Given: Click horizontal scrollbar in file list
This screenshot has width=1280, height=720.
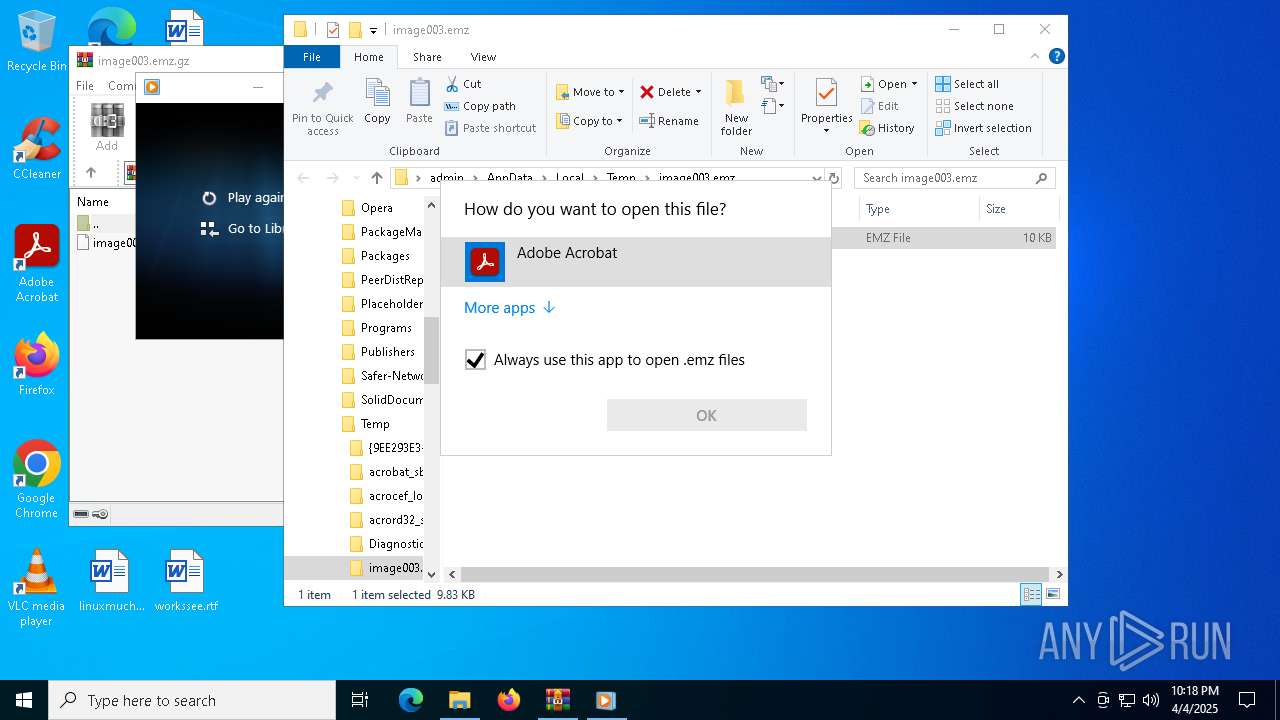Looking at the screenshot, I should click(x=755, y=574).
